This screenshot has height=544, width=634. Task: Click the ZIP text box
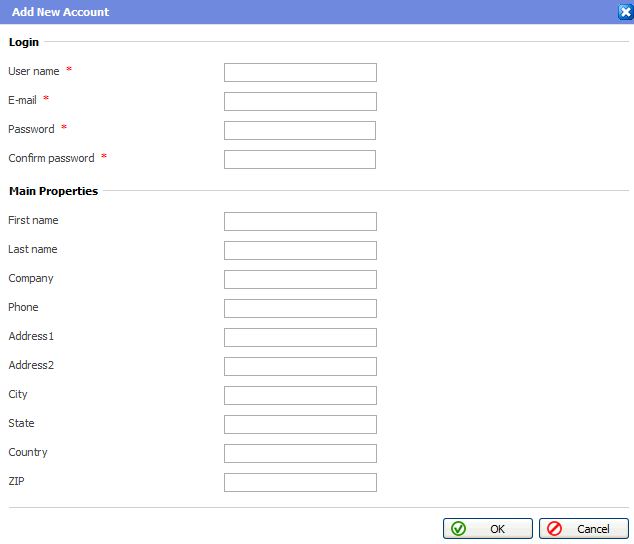click(x=300, y=482)
